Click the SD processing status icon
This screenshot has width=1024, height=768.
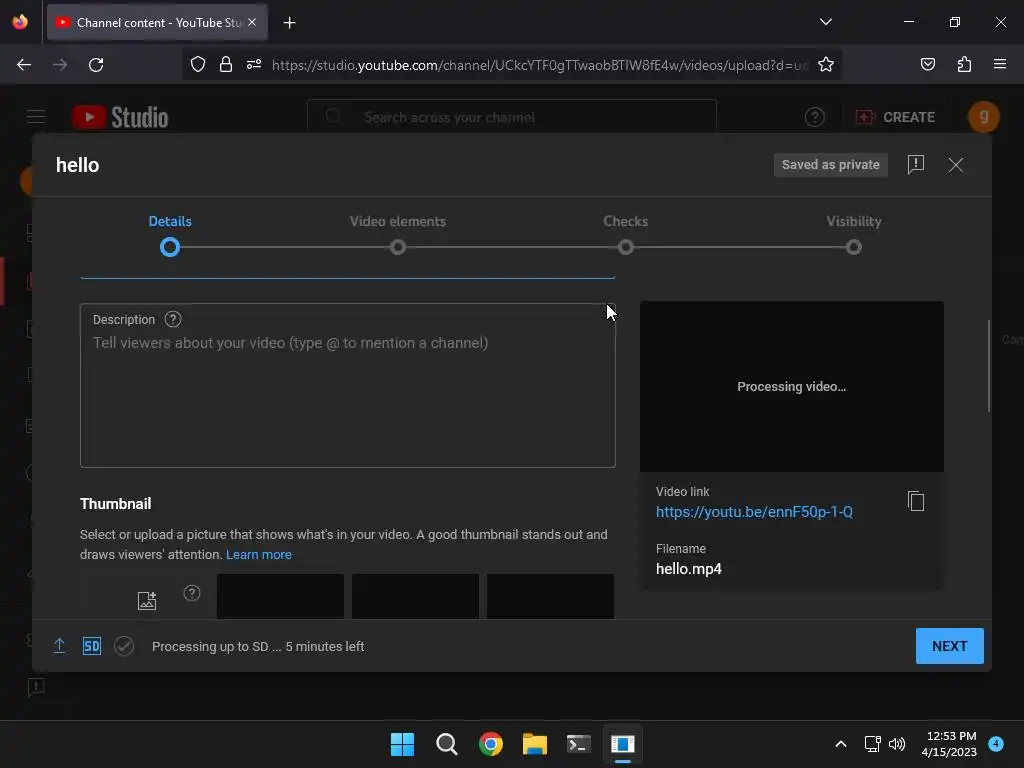(x=91, y=646)
